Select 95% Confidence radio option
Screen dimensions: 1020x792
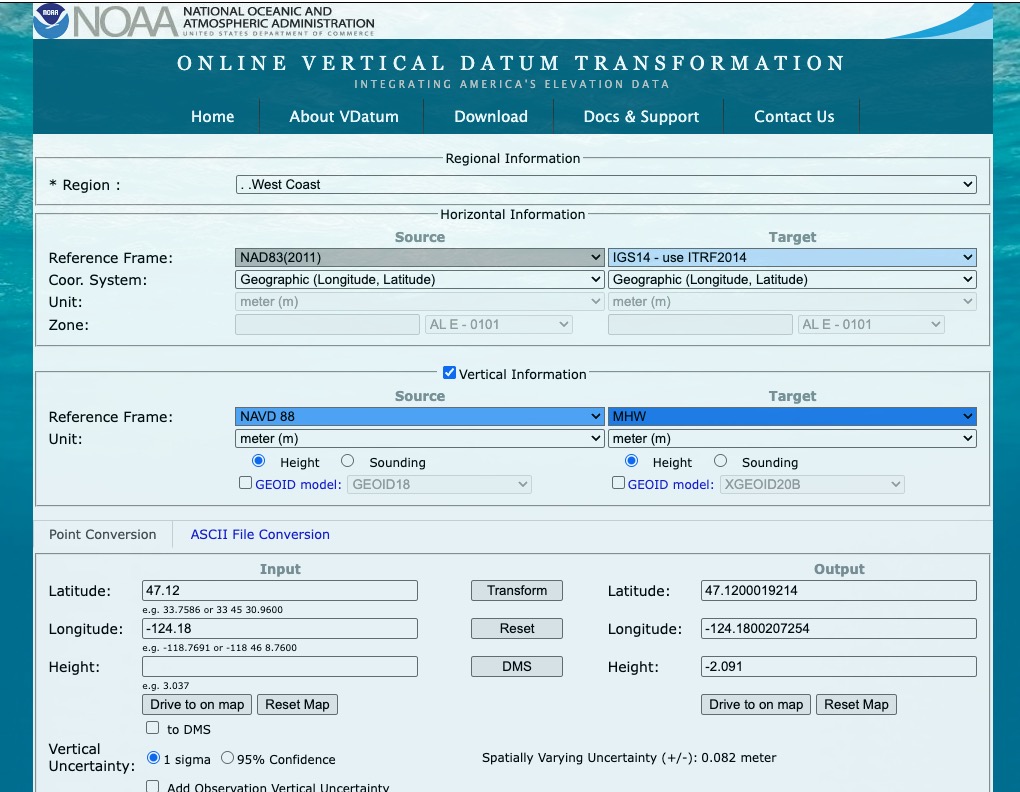point(227,758)
